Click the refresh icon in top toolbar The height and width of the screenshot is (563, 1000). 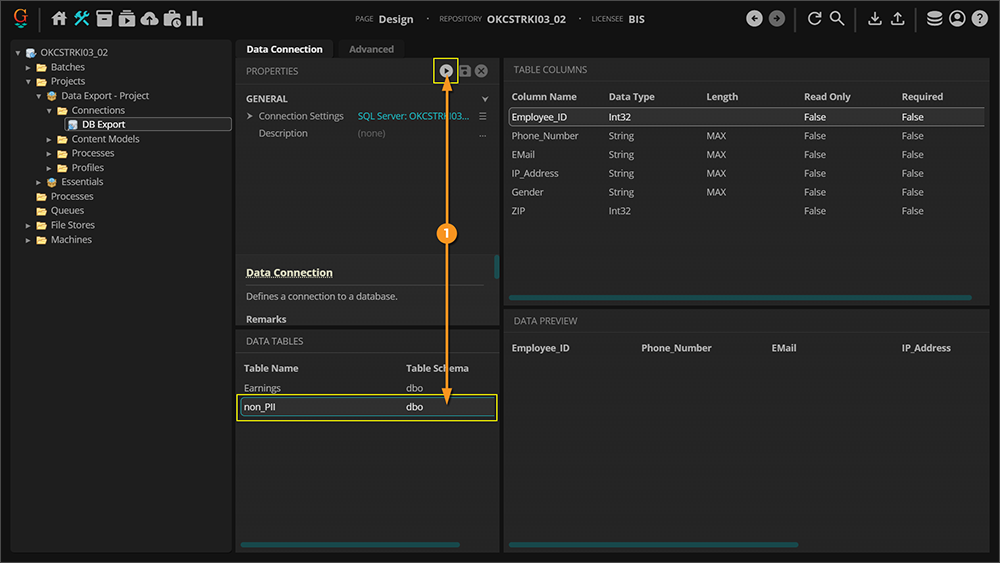click(814, 18)
